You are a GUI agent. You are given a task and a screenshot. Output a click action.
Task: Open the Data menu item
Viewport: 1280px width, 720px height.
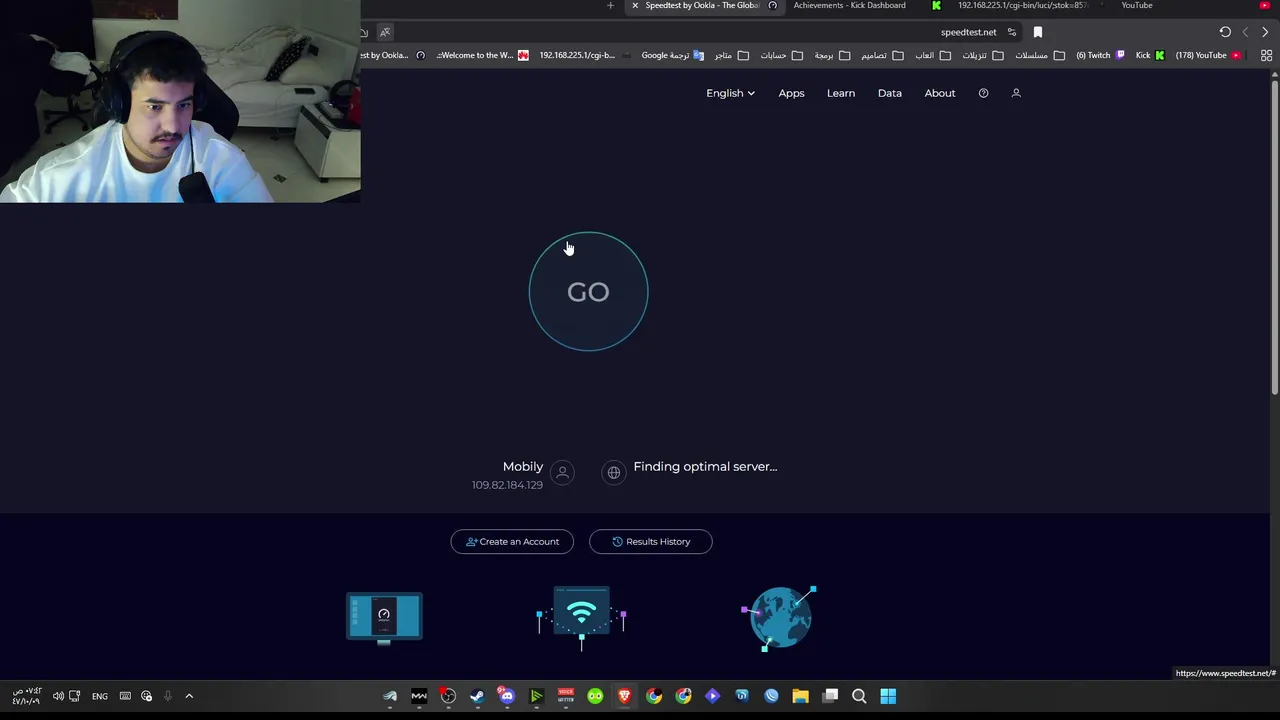click(x=889, y=93)
